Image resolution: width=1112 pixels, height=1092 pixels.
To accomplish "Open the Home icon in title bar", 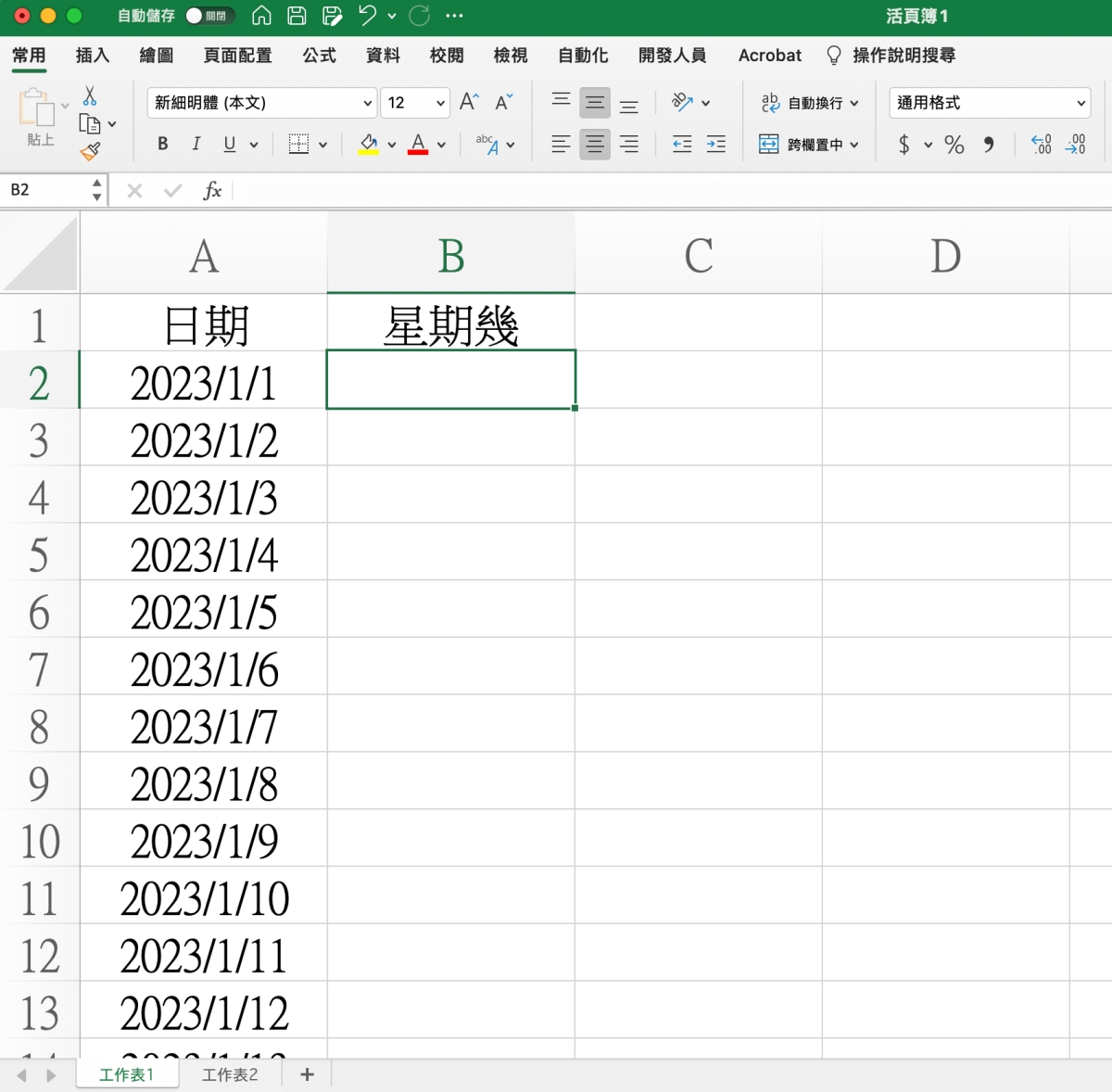I will [262, 16].
